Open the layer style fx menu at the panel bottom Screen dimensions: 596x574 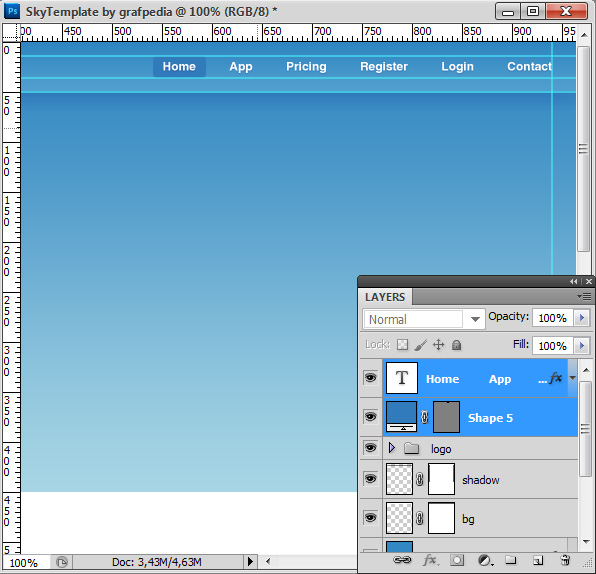(430, 560)
